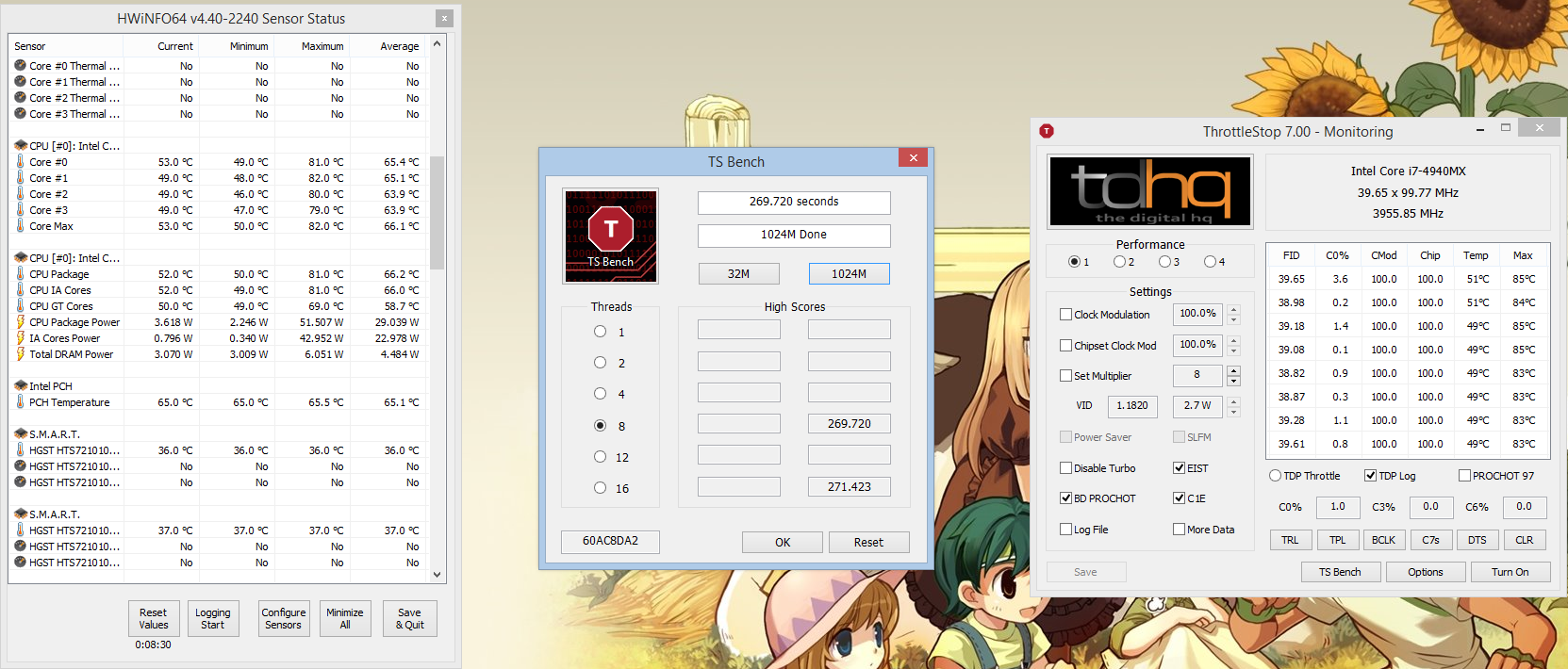Click the ThrottleStop red title bar icon
Viewport: 1568px width, 669px height.
(1047, 131)
